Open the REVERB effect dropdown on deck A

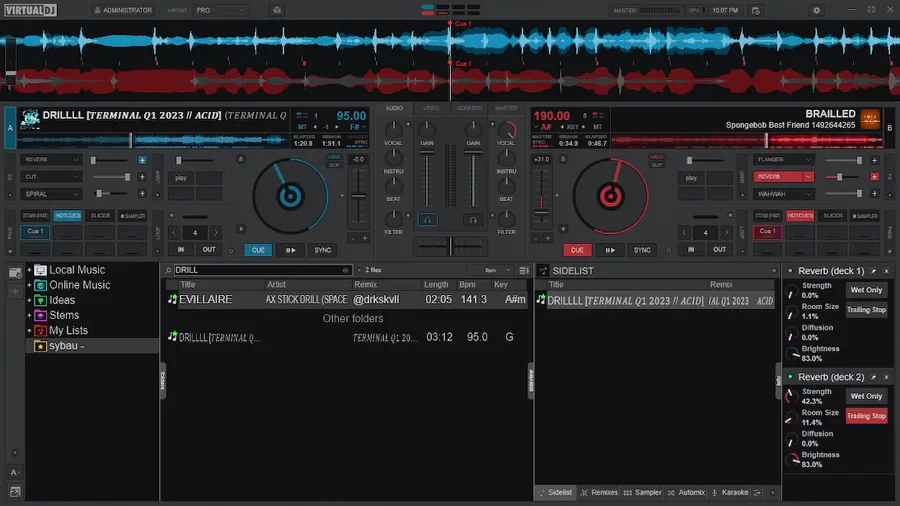pos(51,159)
